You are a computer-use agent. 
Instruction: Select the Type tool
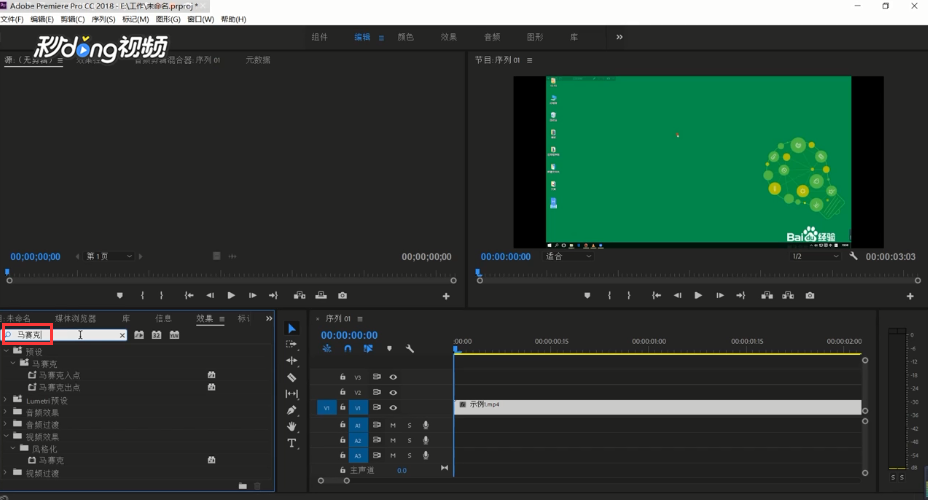click(292, 443)
